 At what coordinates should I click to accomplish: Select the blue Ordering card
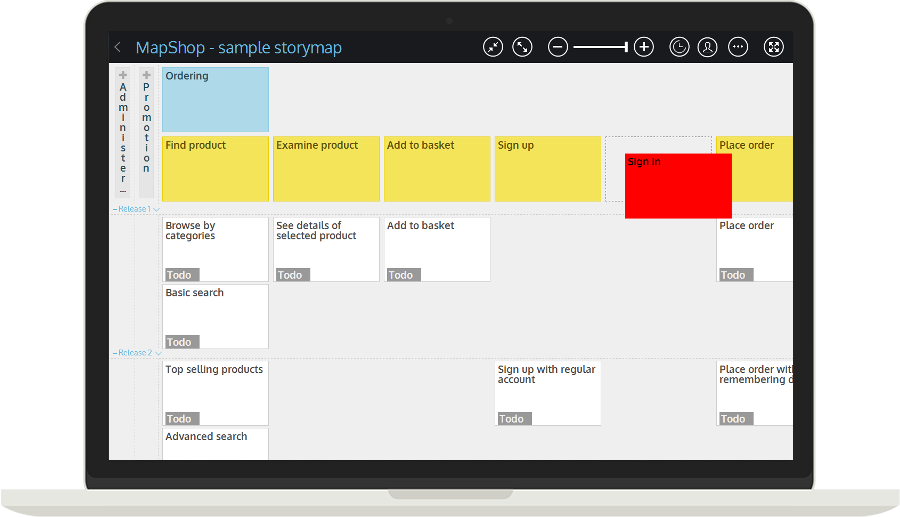[215, 99]
